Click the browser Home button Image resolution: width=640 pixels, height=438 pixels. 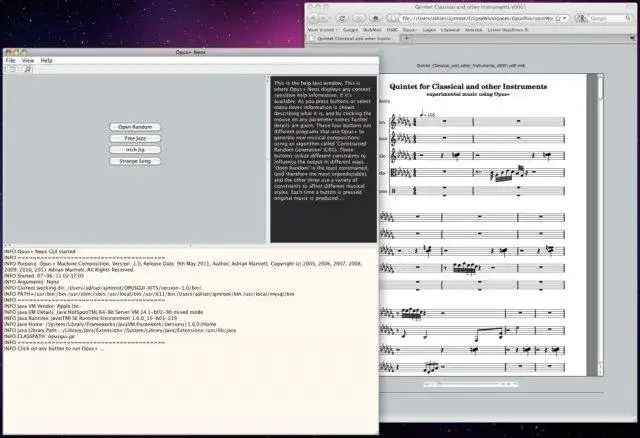click(x=376, y=18)
